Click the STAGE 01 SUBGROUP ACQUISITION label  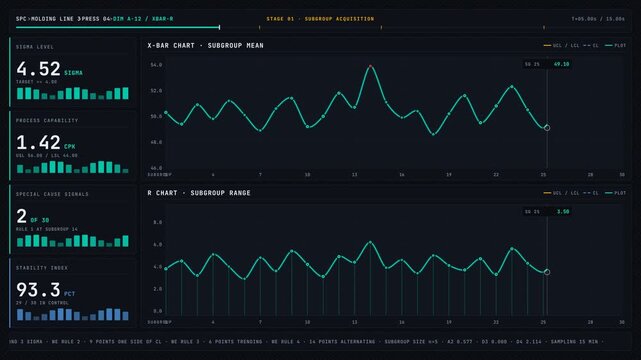click(320, 19)
